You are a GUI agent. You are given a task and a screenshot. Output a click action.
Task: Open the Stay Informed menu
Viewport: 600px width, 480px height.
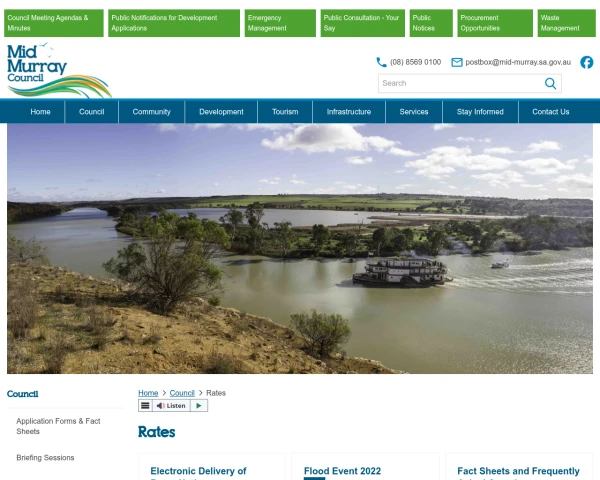click(x=480, y=112)
